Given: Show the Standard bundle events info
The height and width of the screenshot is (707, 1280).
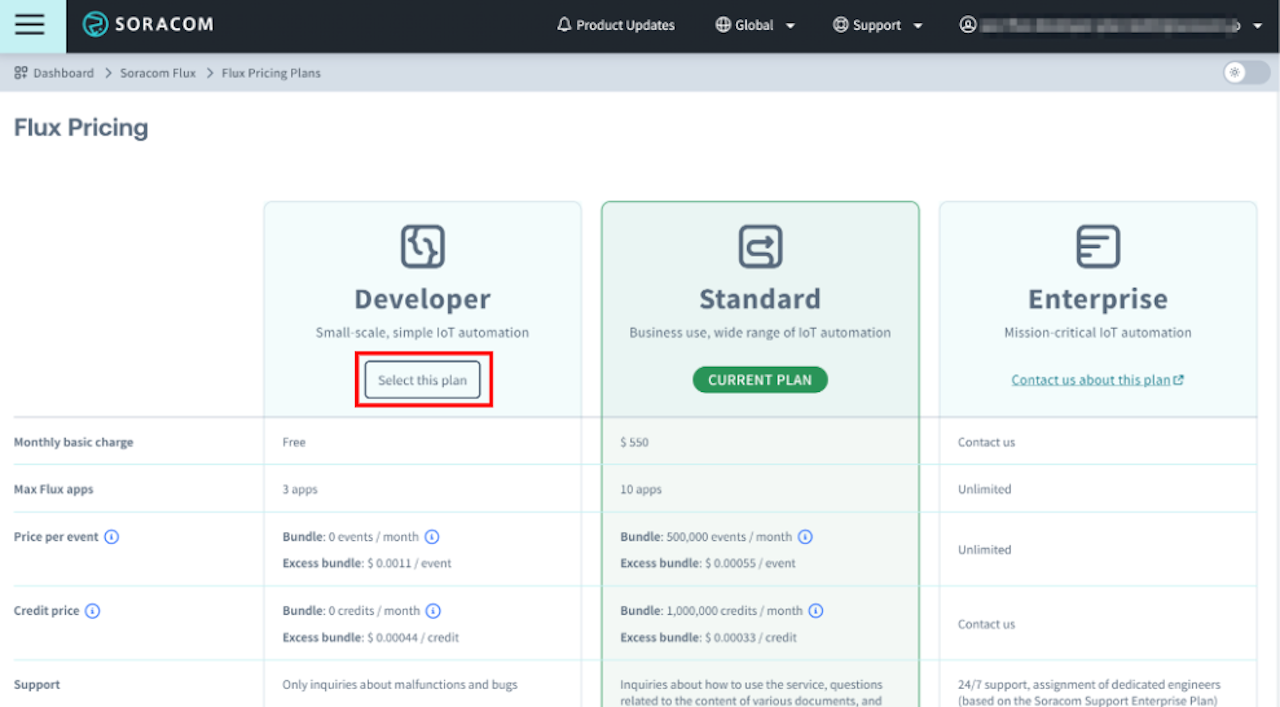Looking at the screenshot, I should coord(806,537).
